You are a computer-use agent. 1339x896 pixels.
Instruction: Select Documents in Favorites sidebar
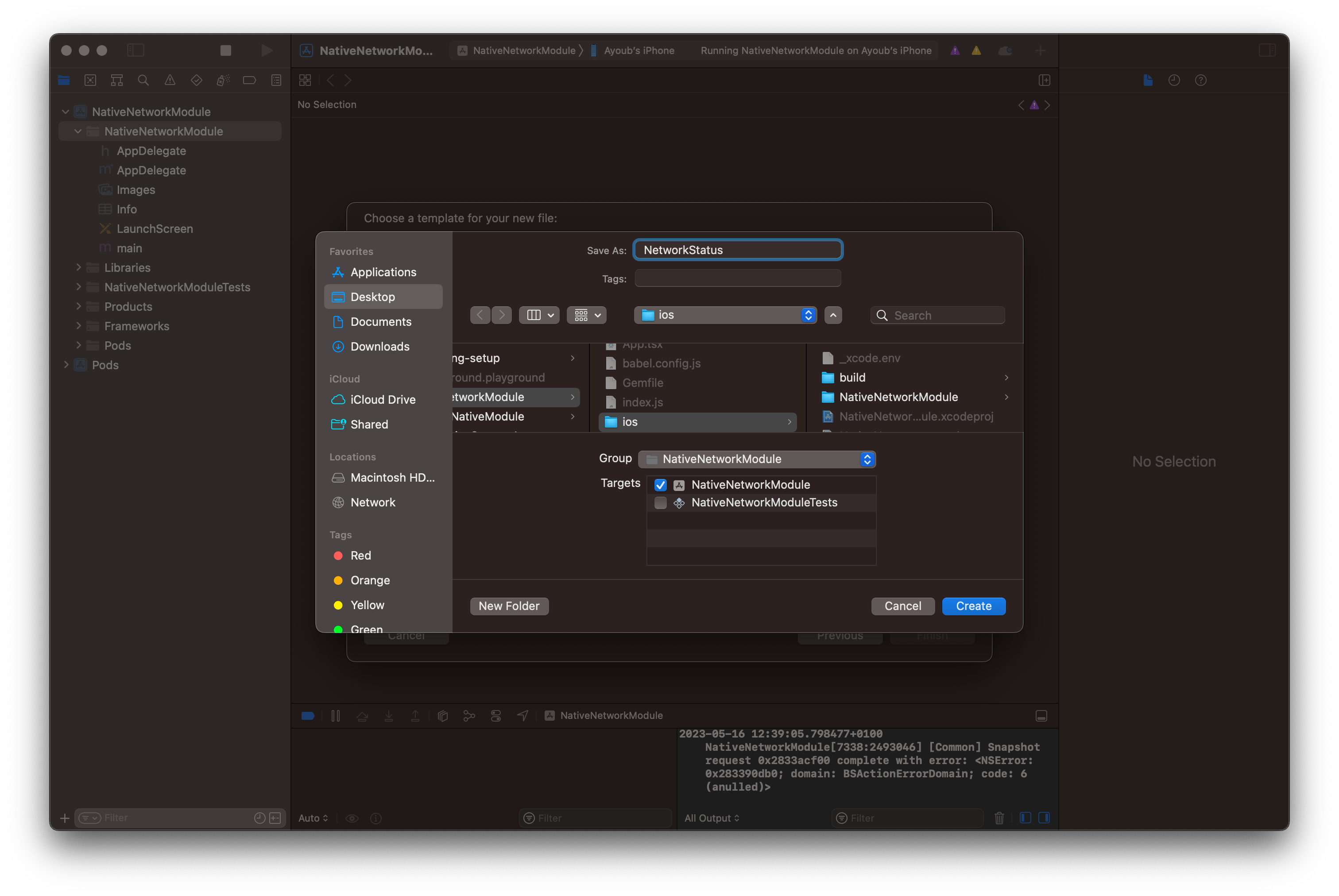383,322
